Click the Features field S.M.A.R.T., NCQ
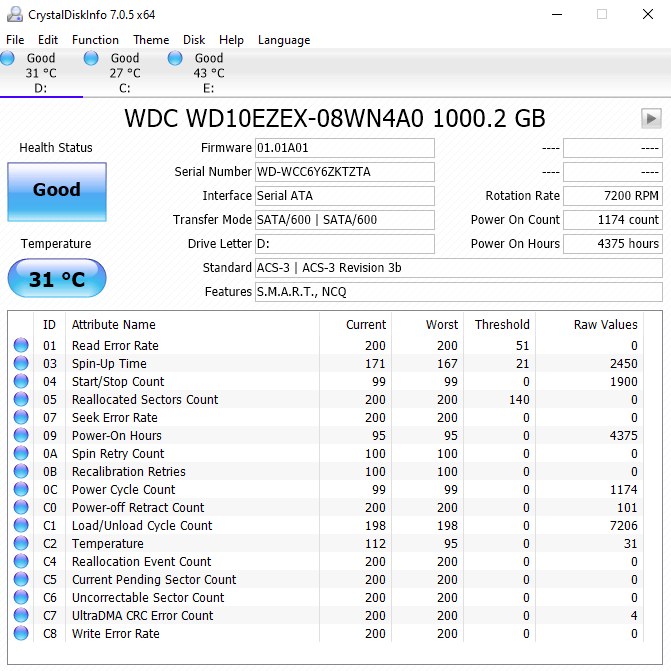 [459, 291]
